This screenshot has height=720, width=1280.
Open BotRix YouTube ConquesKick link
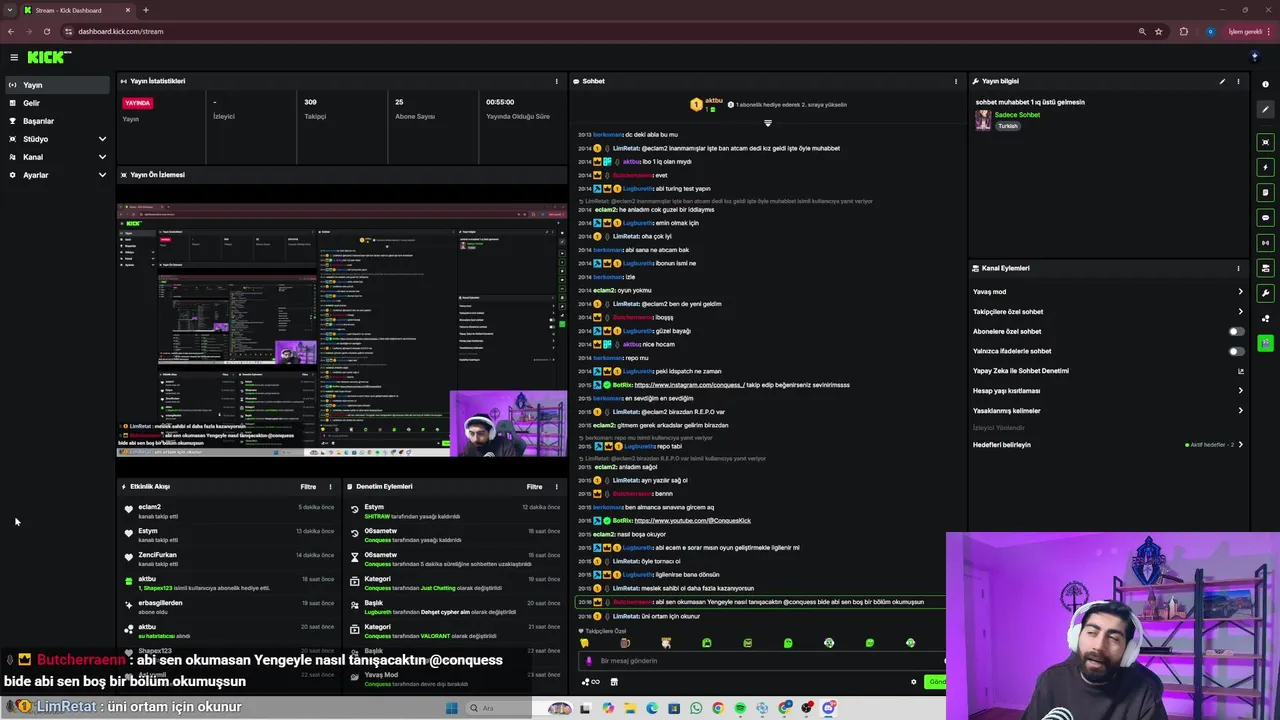click(x=692, y=521)
